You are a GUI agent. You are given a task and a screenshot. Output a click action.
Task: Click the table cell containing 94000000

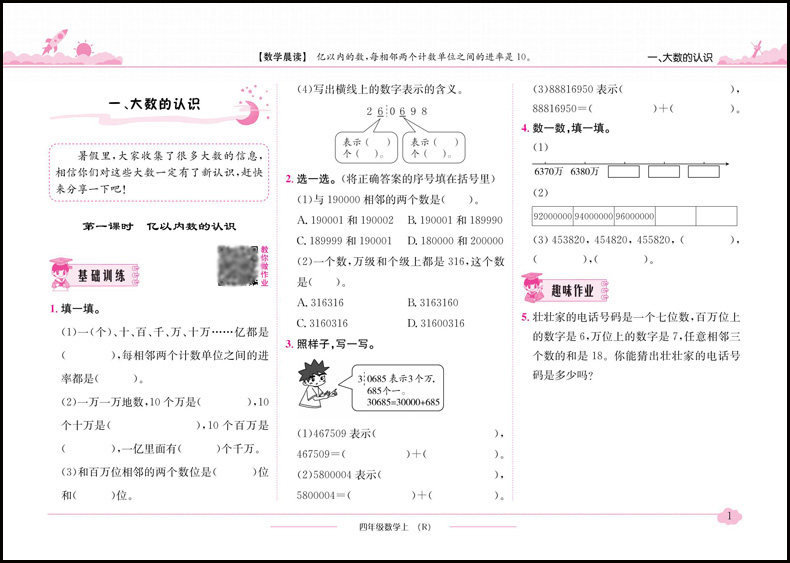594,216
